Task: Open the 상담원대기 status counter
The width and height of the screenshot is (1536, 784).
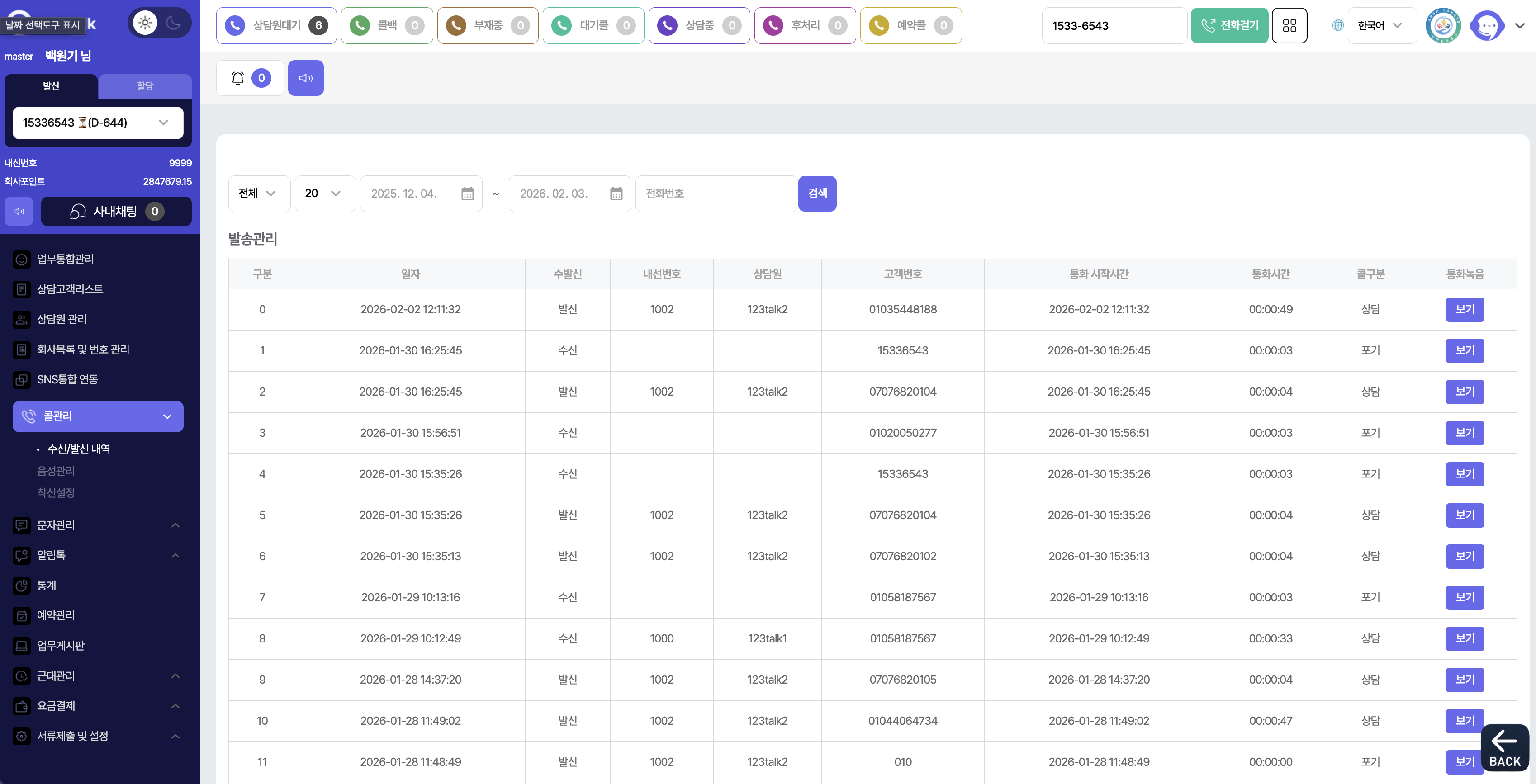Action: pos(276,26)
